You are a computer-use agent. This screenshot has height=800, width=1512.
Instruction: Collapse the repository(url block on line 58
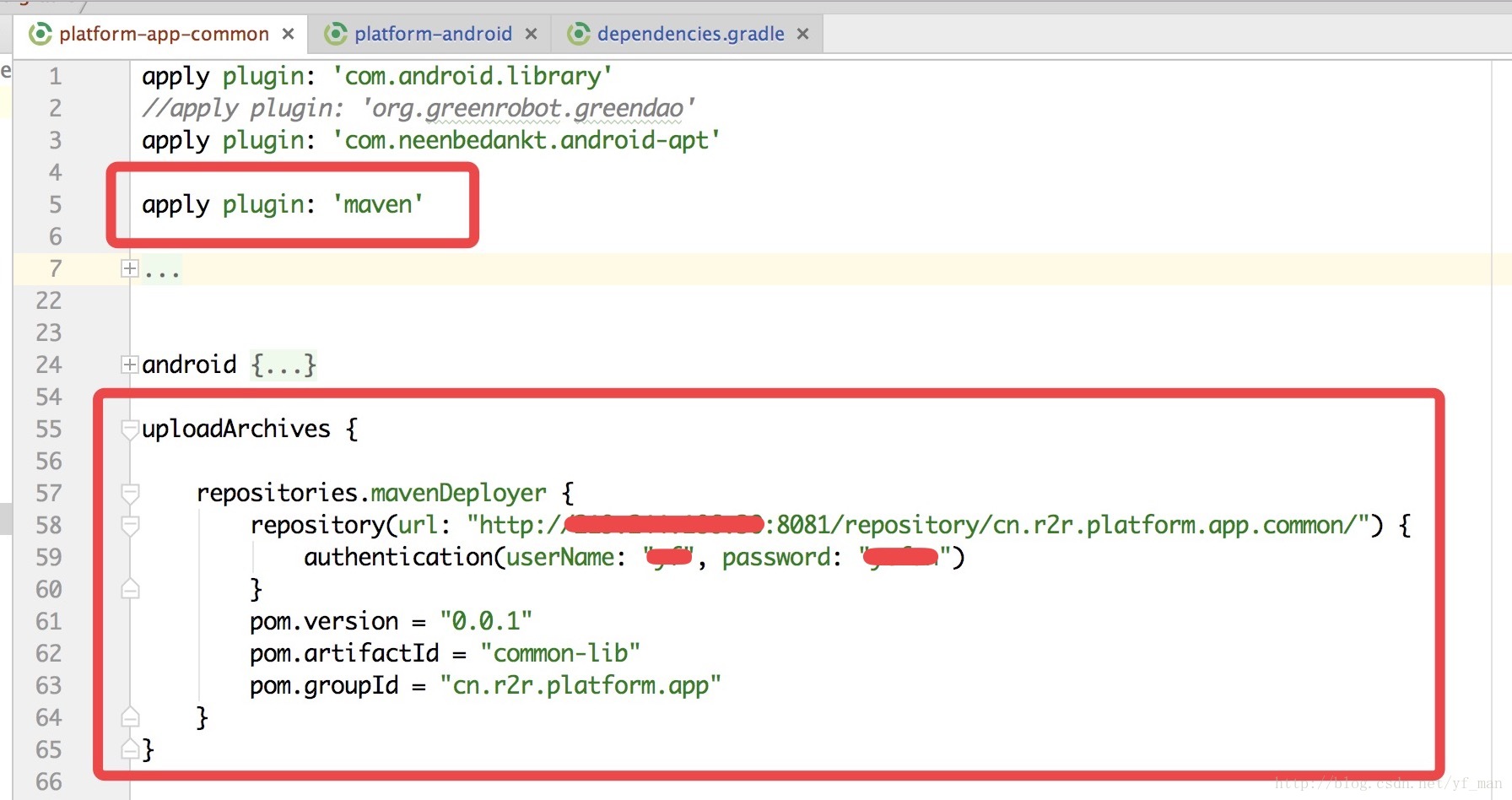[130, 526]
